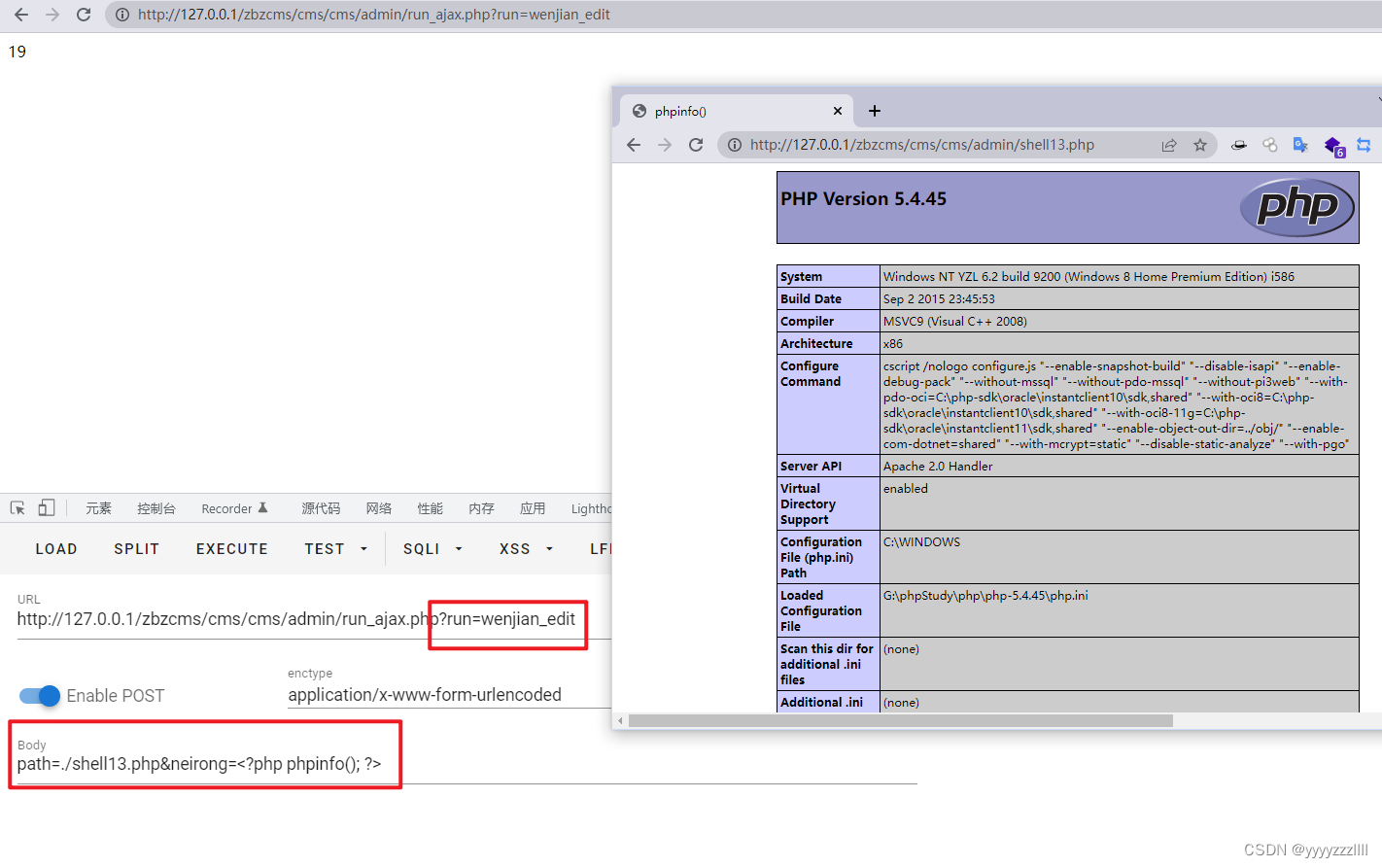Open the 性能 (Performance) DevTools tab
Viewport: 1382px width, 868px height.
pos(431,508)
